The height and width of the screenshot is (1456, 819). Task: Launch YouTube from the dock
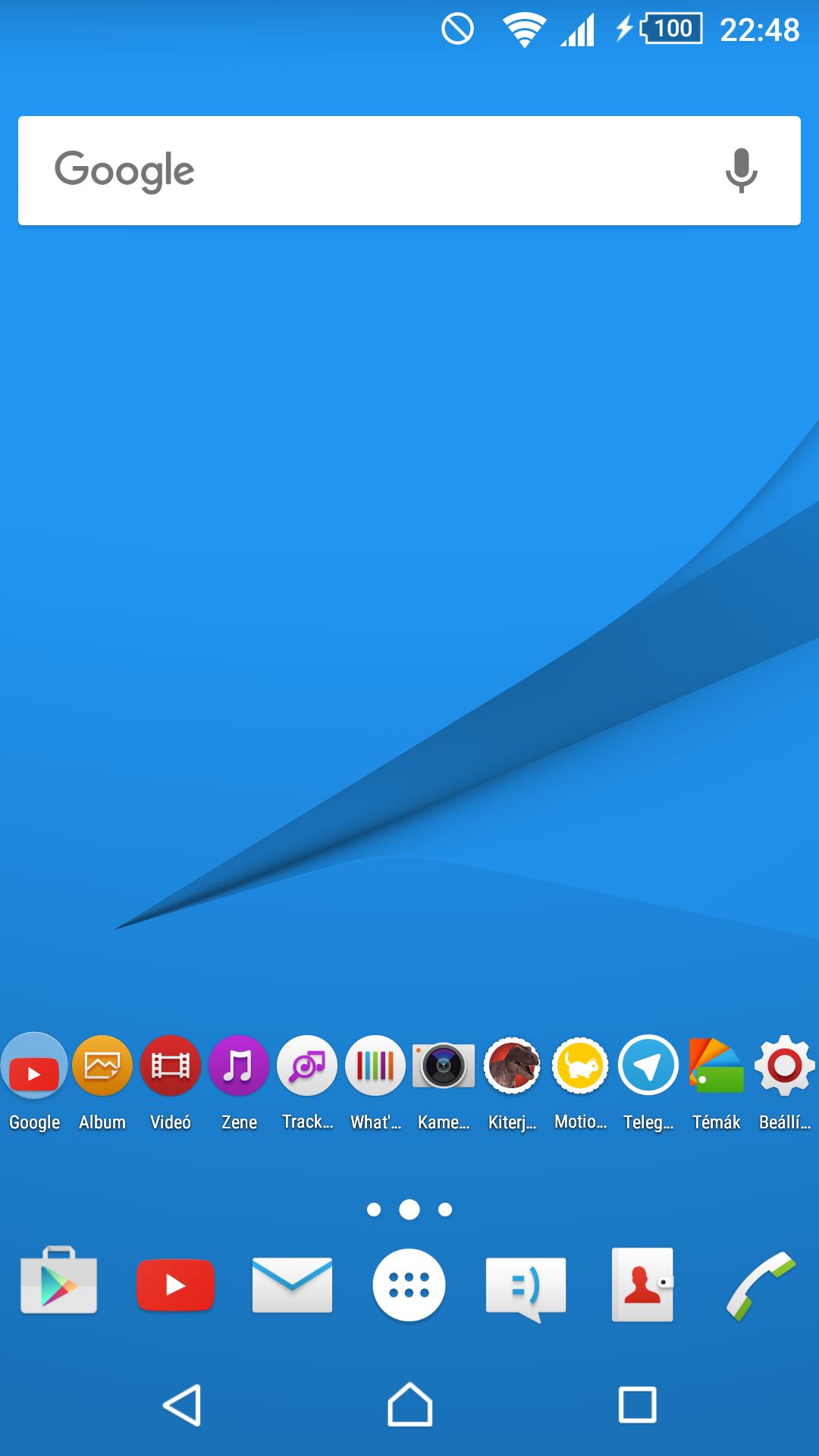tap(176, 1285)
